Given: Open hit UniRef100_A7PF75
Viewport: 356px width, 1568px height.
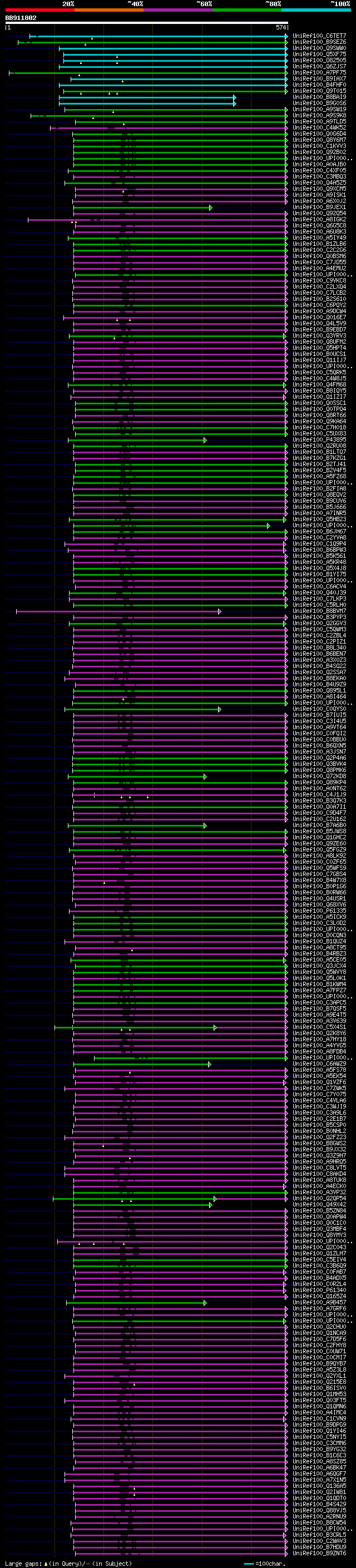Looking at the screenshot, I should [x=319, y=72].
